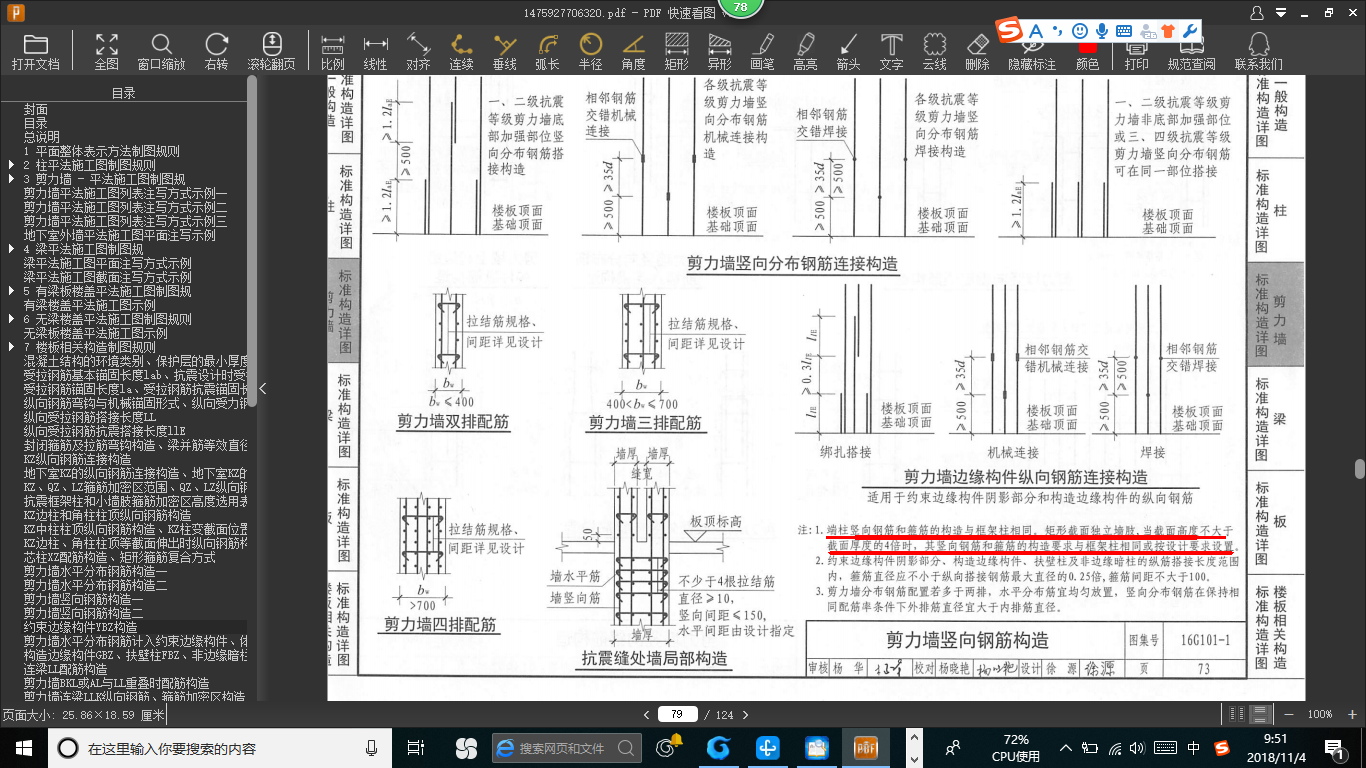Screen dimensions: 1366x768
Task: Select the 画笔 brush tool
Action: [x=762, y=51]
